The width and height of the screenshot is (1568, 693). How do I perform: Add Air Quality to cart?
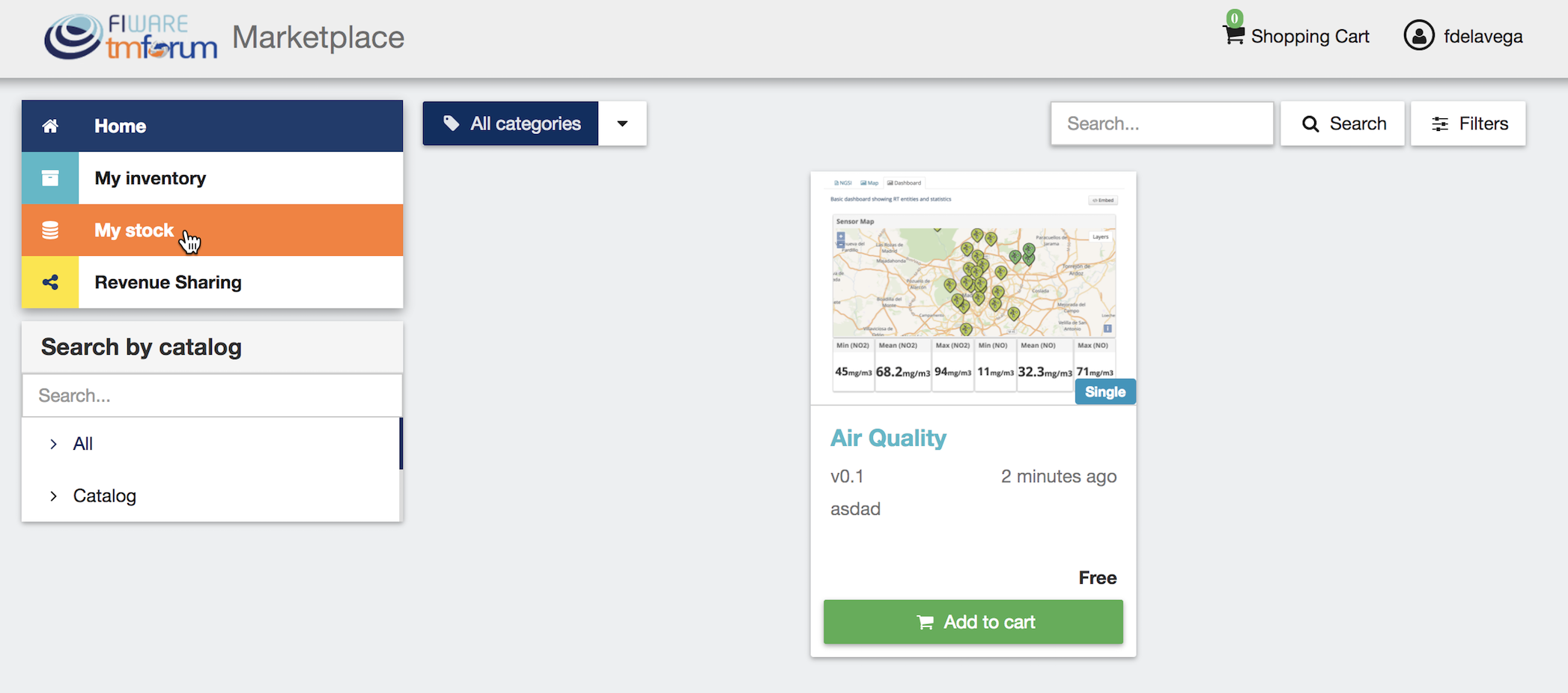pos(973,622)
